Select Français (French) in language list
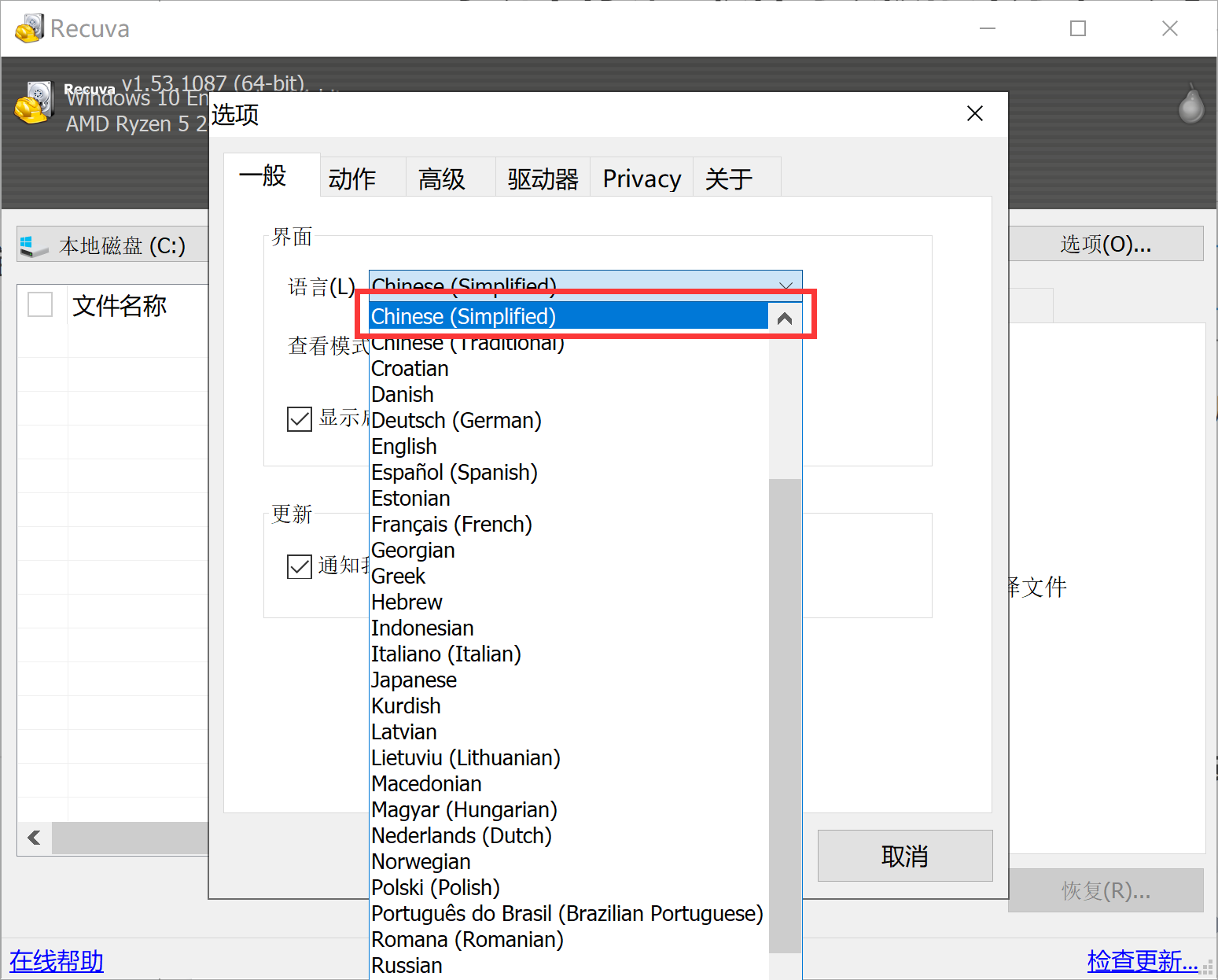Image resolution: width=1218 pixels, height=980 pixels. (x=569, y=524)
